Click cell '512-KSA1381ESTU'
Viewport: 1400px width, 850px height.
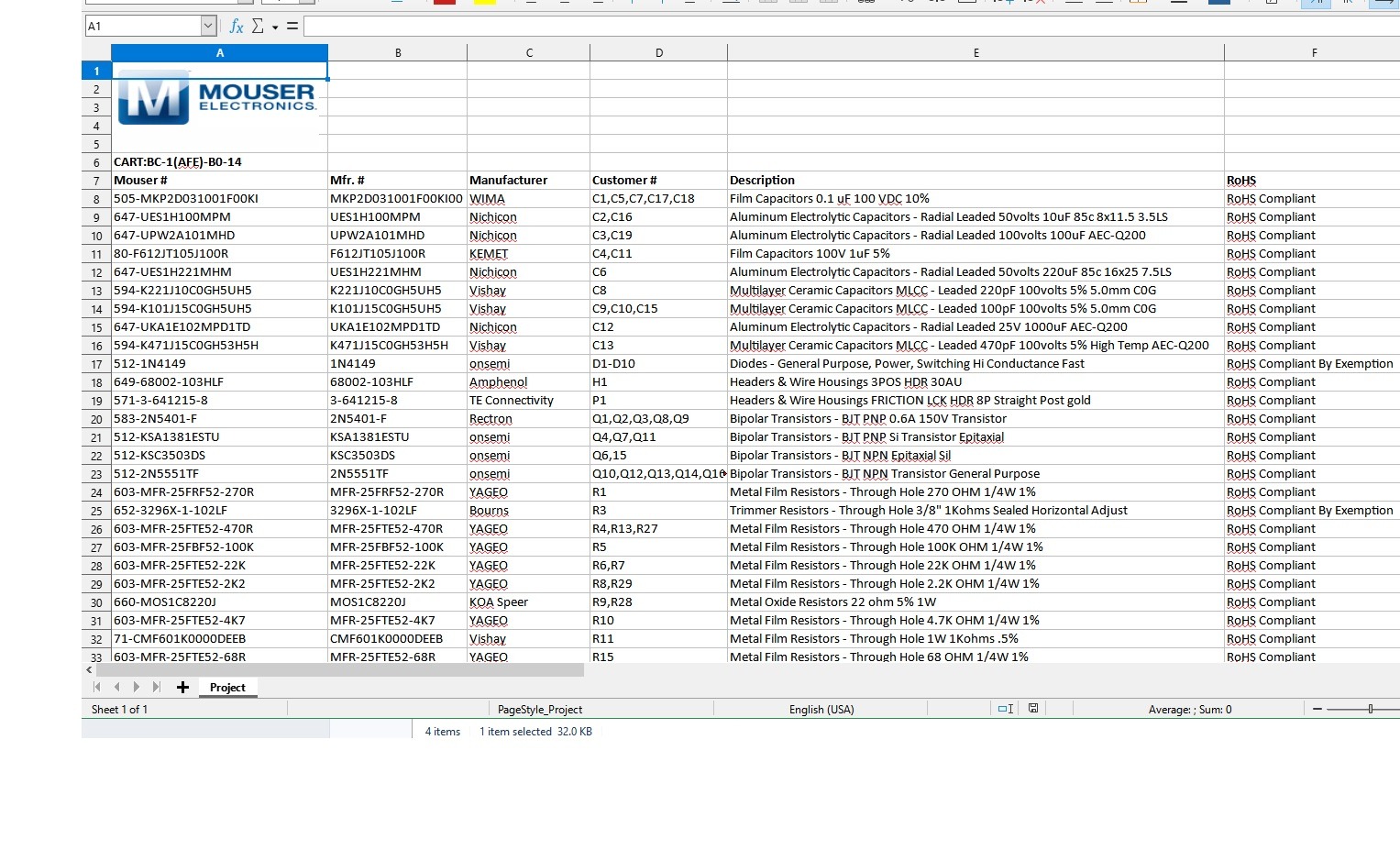(x=220, y=437)
